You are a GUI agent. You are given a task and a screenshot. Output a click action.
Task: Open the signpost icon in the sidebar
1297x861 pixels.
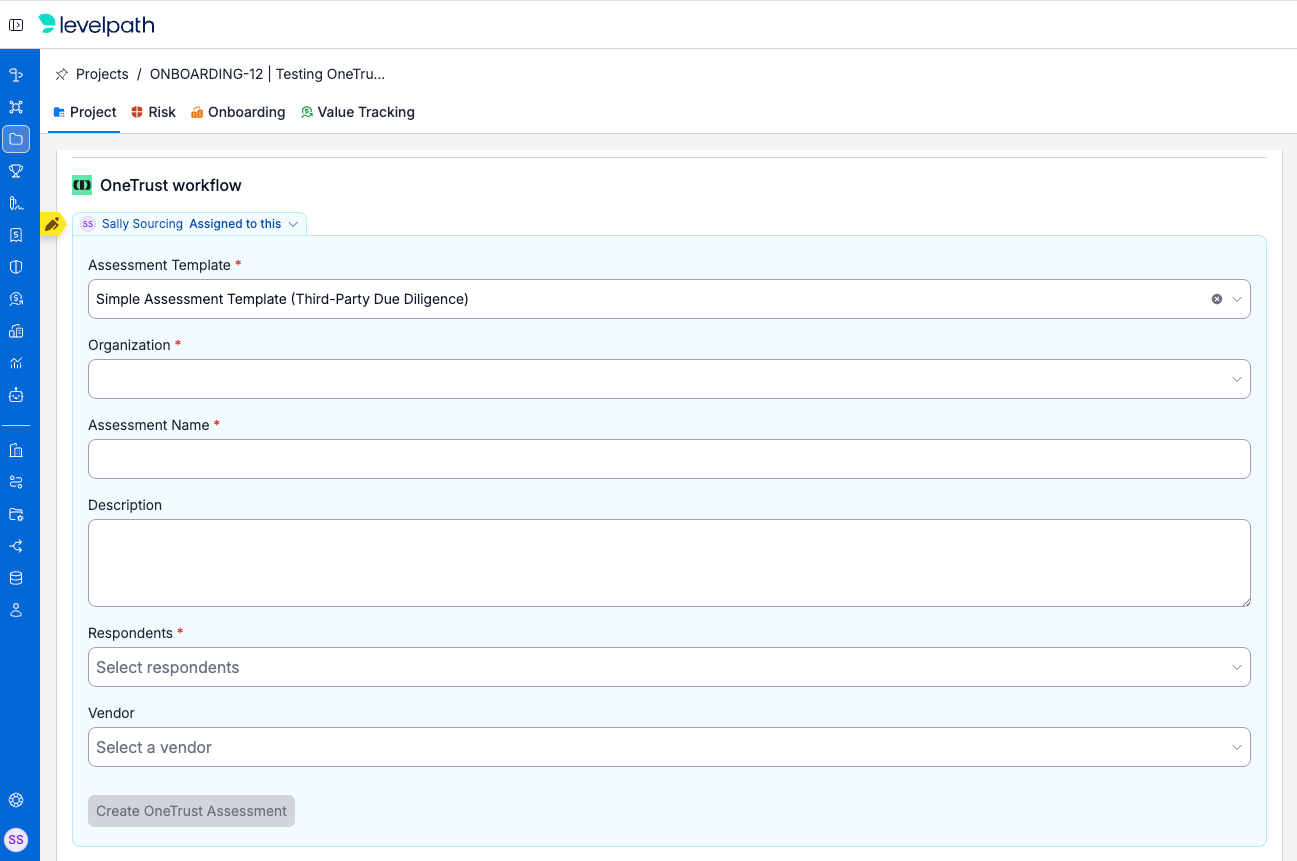pyautogui.click(x=16, y=75)
